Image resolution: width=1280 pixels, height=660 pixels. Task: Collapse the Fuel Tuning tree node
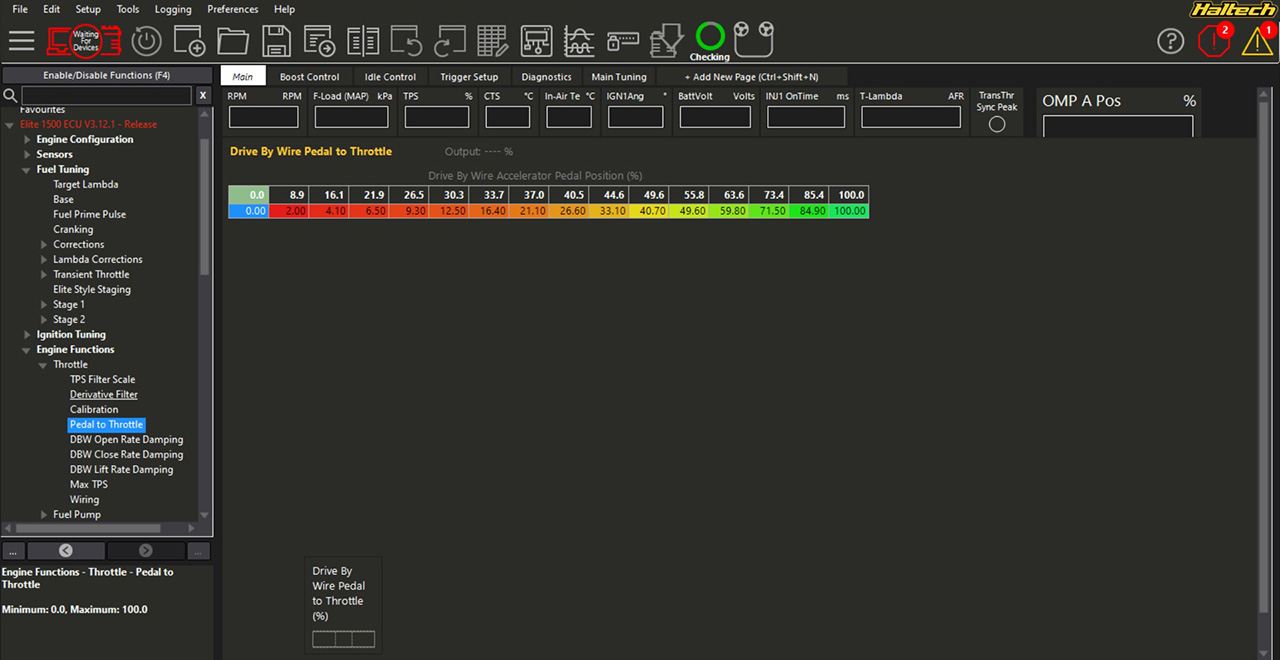coord(28,170)
